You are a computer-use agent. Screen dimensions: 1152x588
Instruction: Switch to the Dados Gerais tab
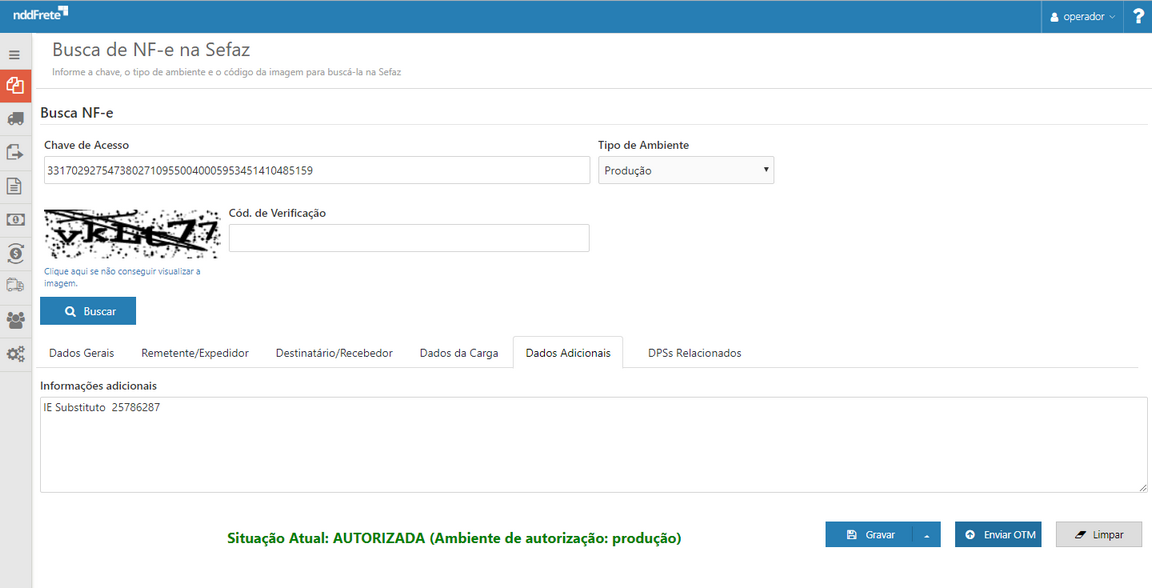tap(80, 352)
